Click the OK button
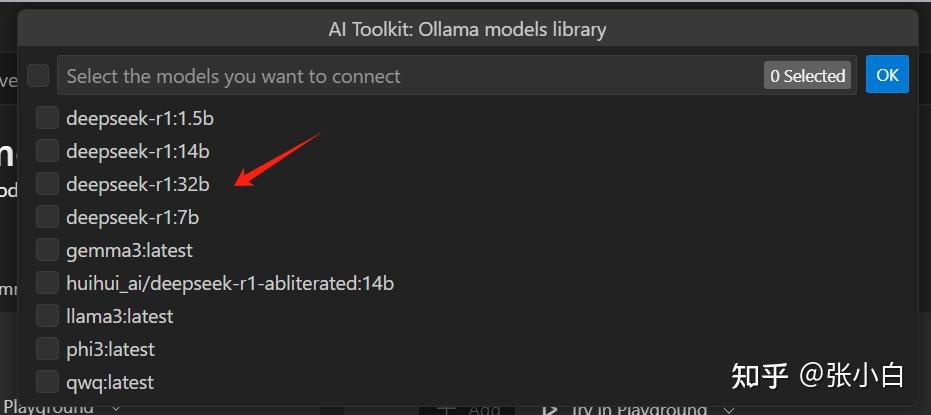 coord(887,75)
